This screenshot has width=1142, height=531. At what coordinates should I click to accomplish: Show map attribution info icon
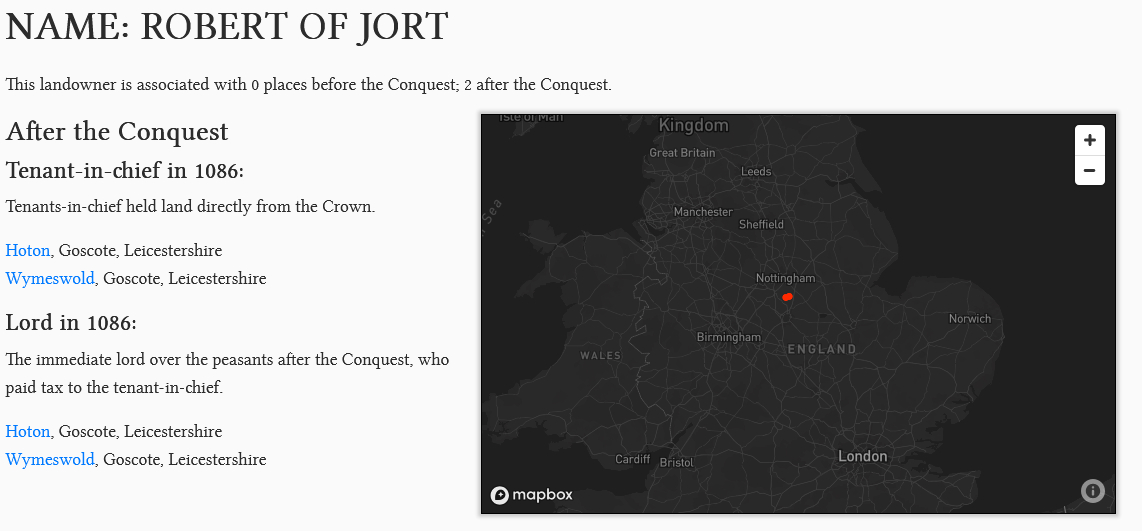click(x=1092, y=490)
